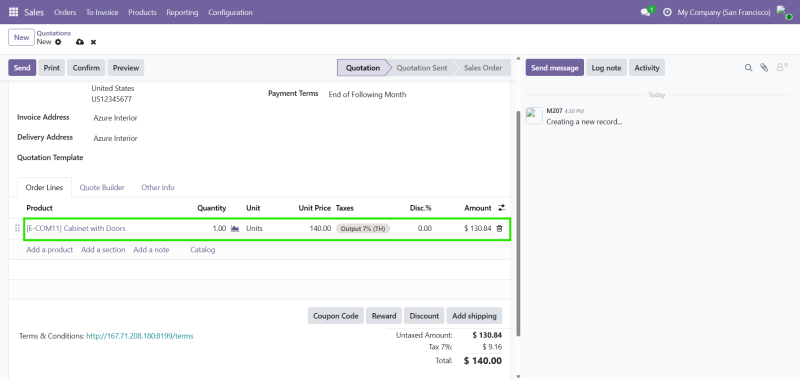Confirm the quotation
The width and height of the screenshot is (800, 379).
coord(86,67)
